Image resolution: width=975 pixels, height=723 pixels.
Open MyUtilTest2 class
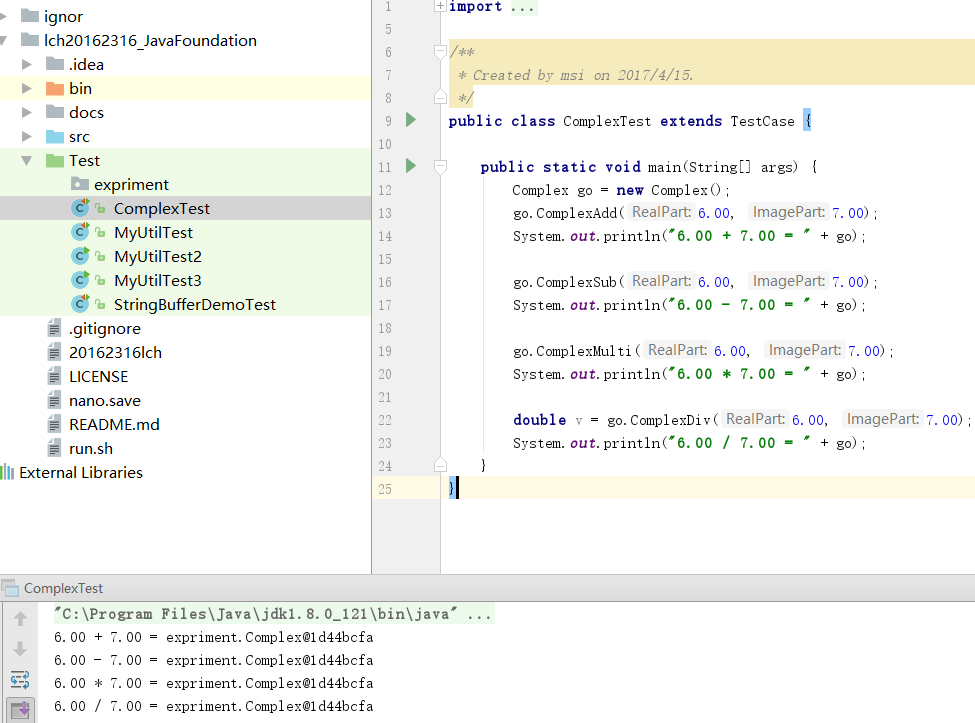tap(158, 257)
